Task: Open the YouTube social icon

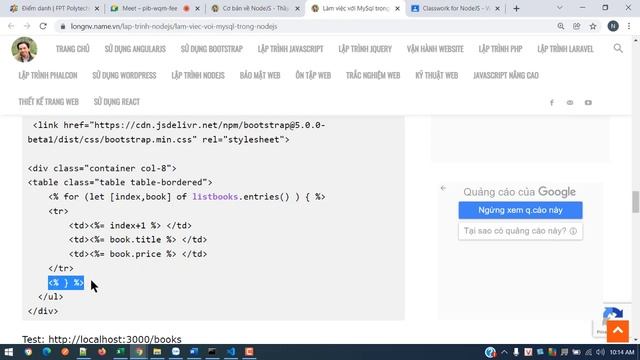Action: (588, 102)
